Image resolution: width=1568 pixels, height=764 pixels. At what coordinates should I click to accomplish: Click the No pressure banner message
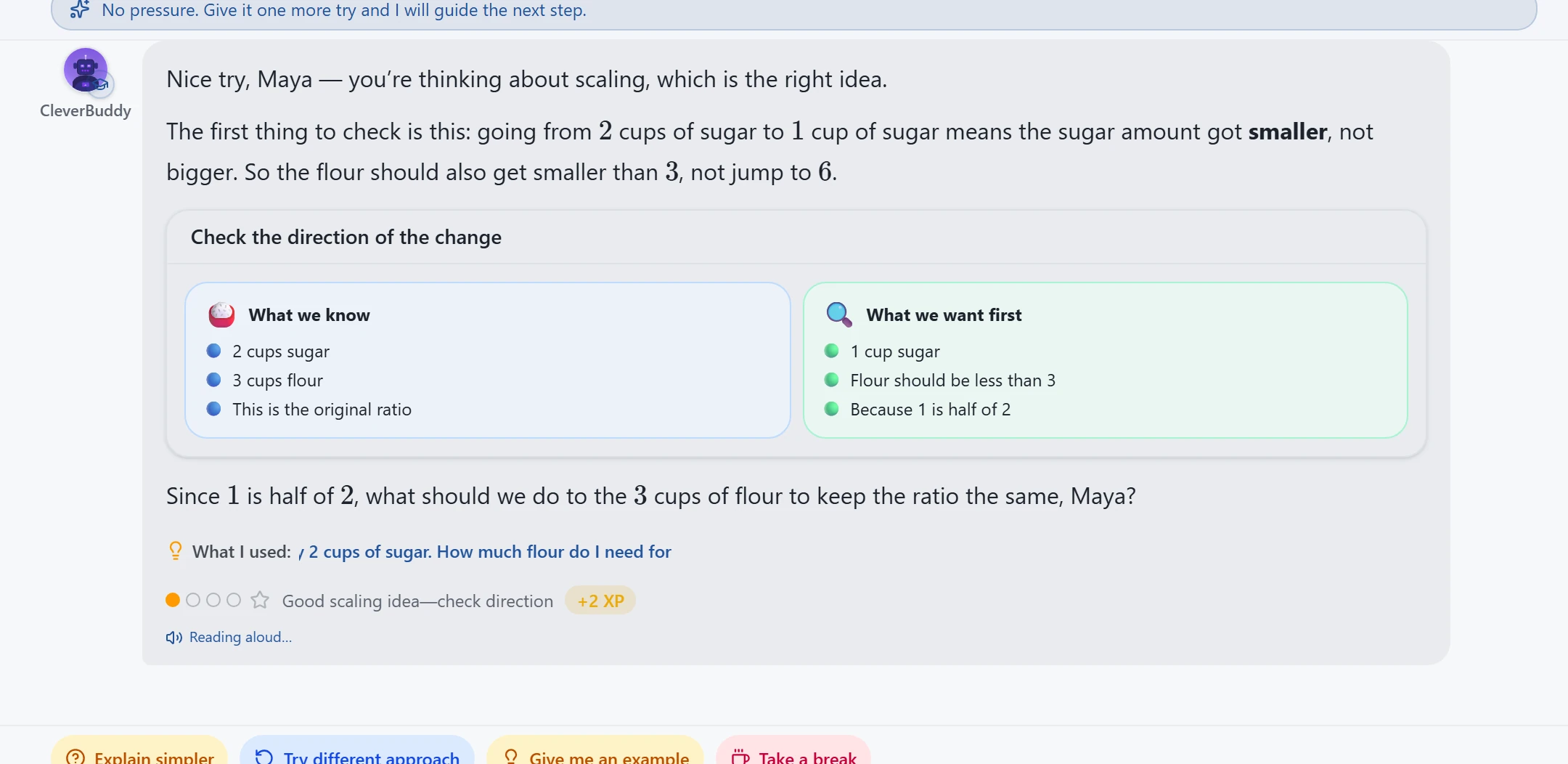point(344,10)
